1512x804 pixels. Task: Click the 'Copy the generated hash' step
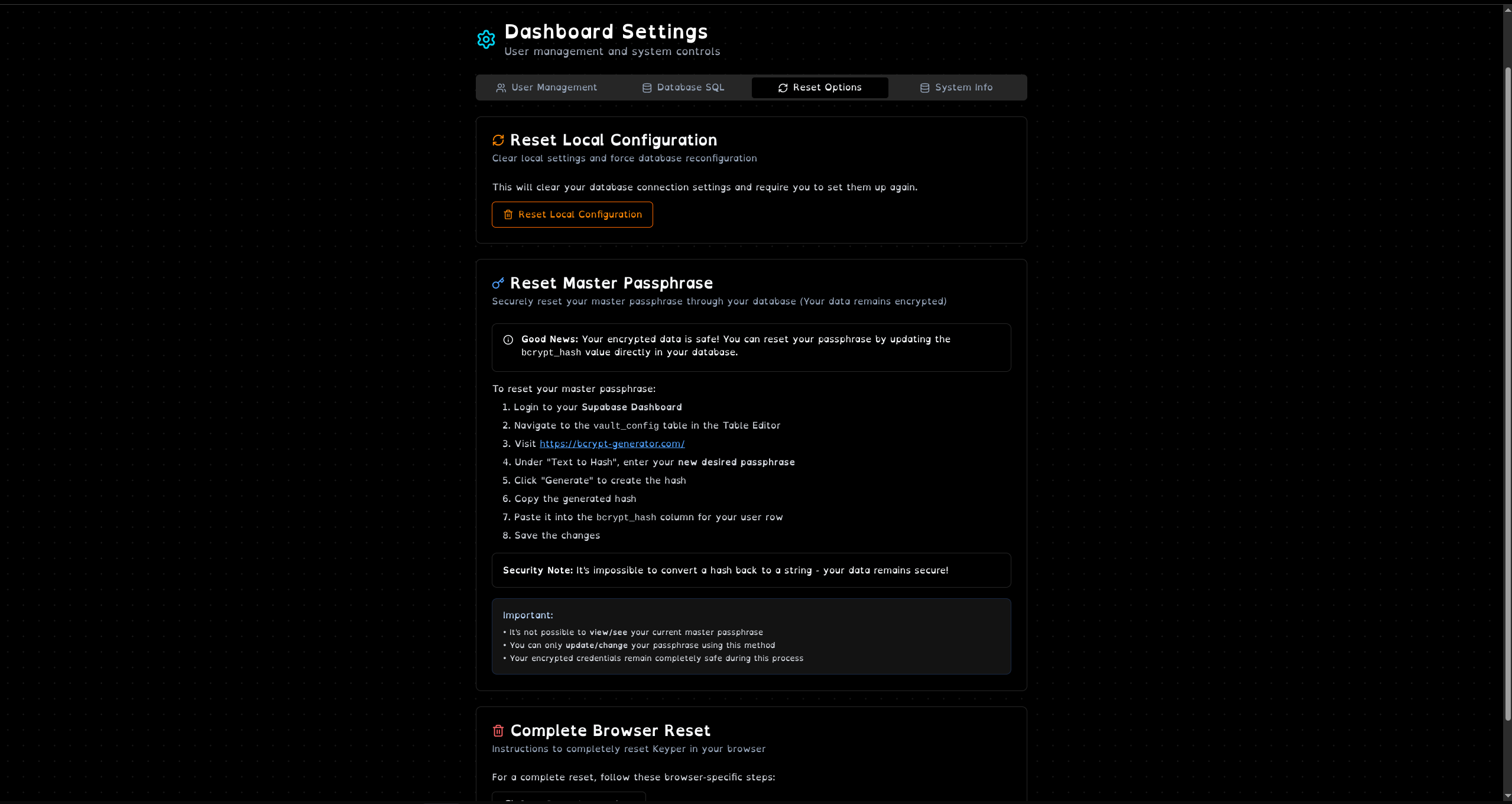point(569,498)
